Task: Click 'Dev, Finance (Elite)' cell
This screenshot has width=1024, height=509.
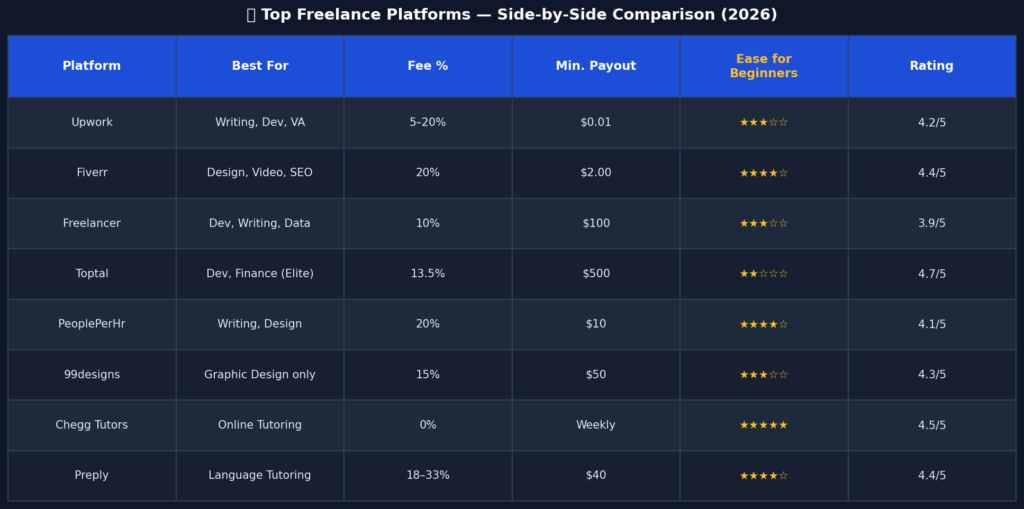Action: coord(260,274)
